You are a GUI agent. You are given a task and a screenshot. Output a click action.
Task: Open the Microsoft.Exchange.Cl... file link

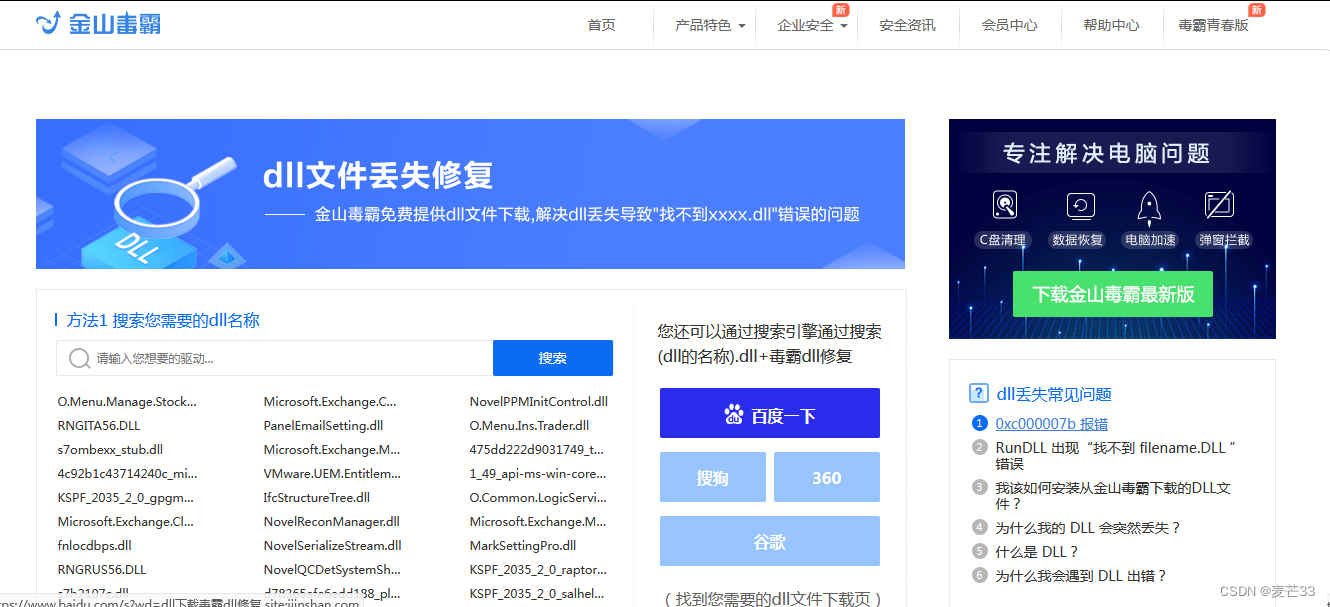coord(126,522)
